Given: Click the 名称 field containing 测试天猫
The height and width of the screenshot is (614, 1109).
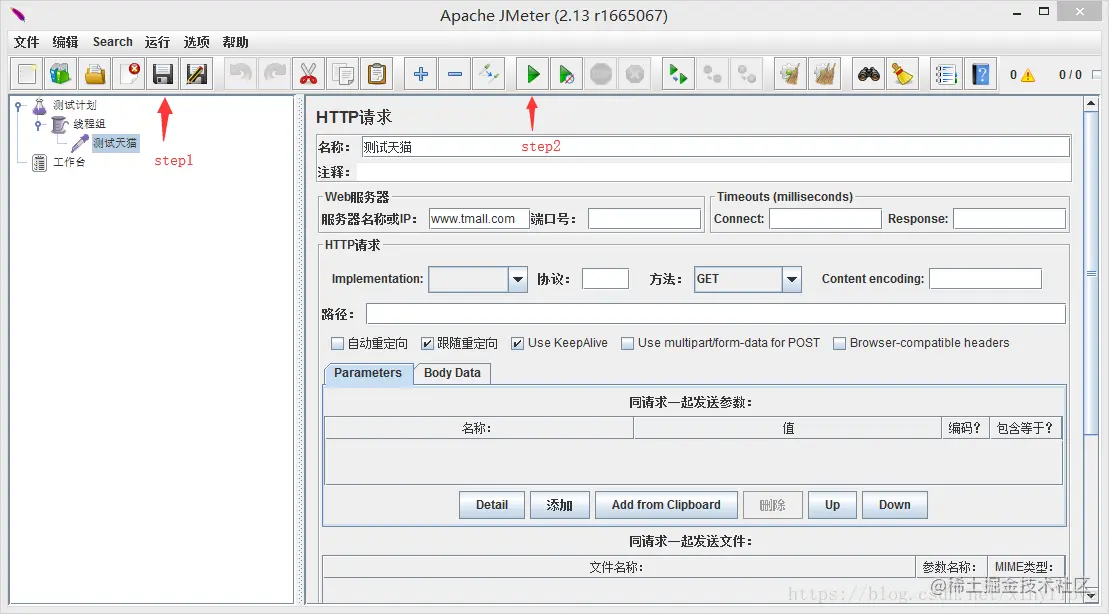Looking at the screenshot, I should click(715, 147).
